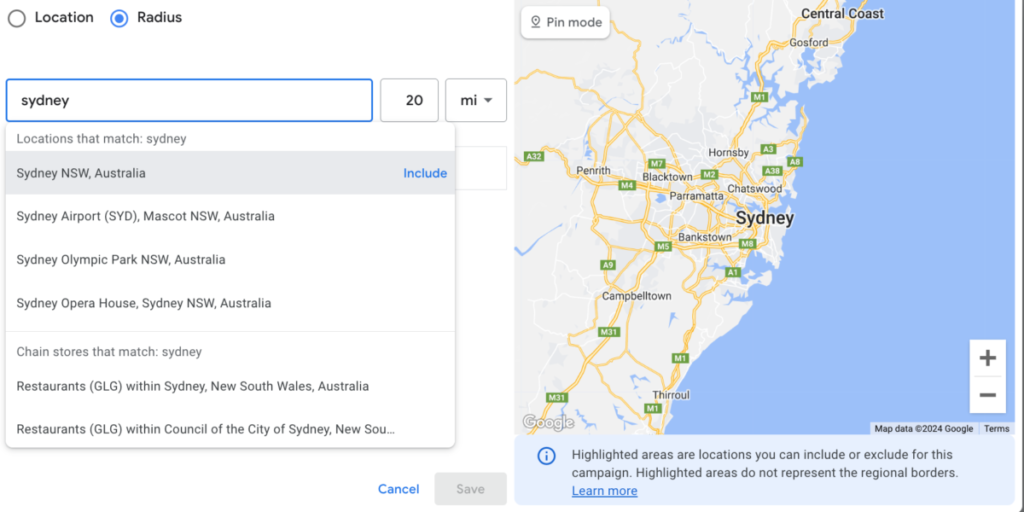Click the Chatswood label on the map
This screenshot has width=1024, height=512.
[754, 189]
